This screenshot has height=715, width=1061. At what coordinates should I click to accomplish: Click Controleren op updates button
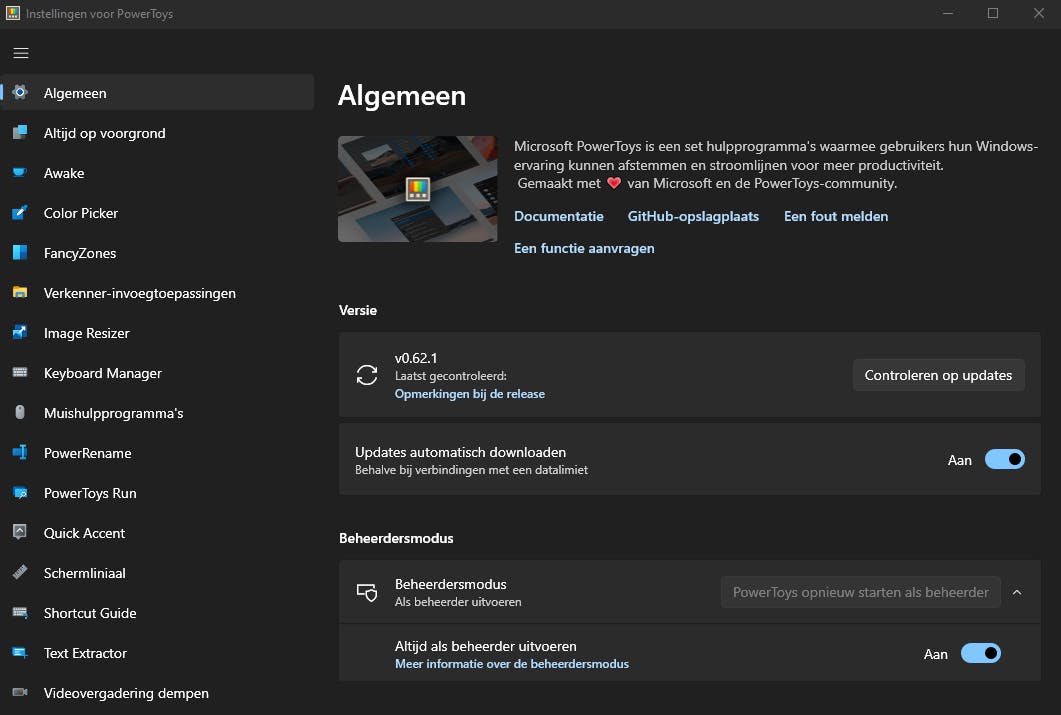tap(937, 375)
